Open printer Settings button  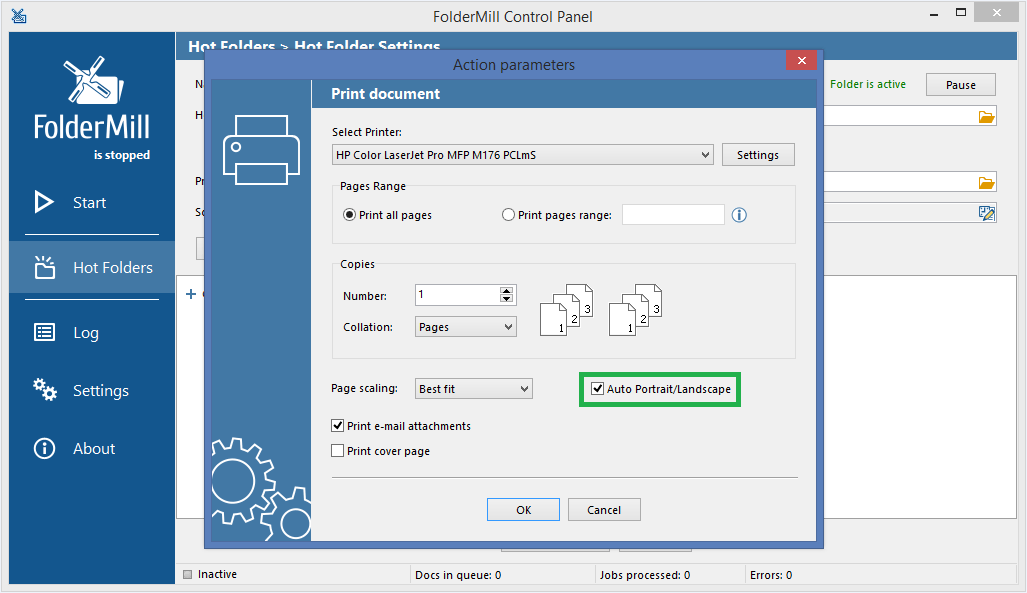758,155
